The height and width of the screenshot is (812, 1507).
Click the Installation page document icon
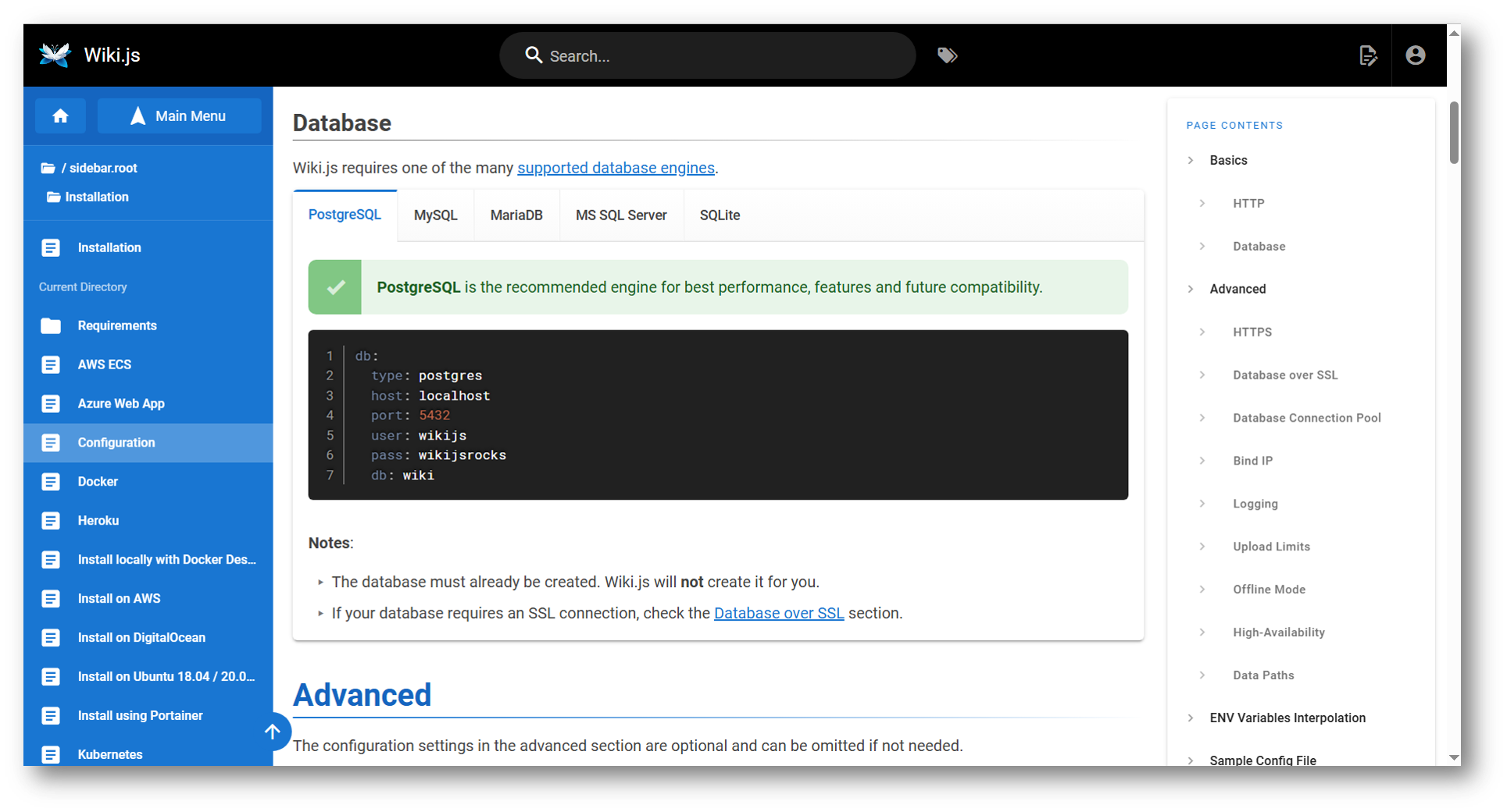[51, 248]
